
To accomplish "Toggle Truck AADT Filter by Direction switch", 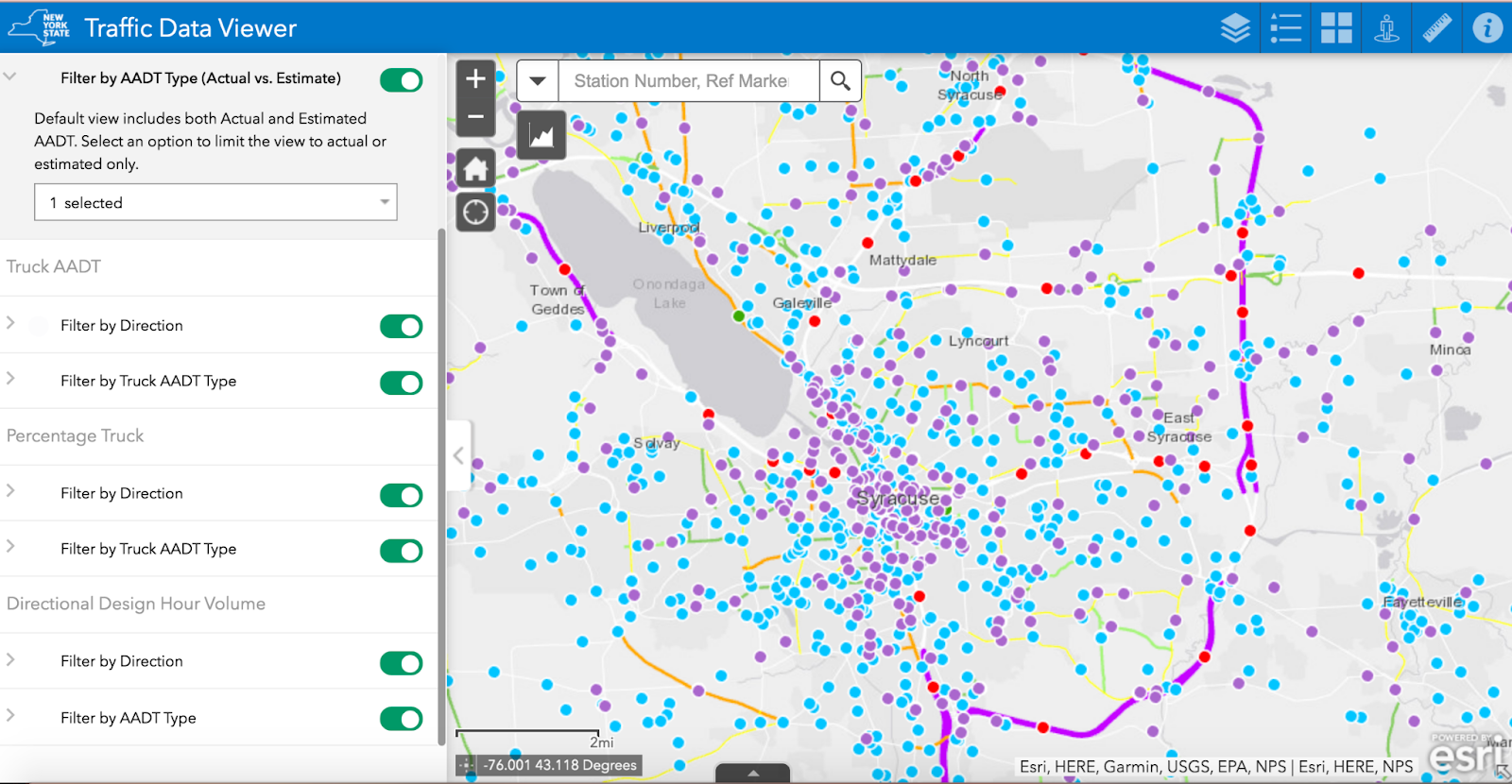I will (402, 327).
